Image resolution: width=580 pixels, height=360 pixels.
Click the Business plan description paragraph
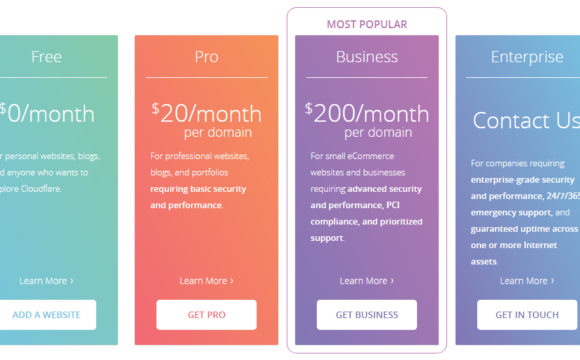[366, 197]
